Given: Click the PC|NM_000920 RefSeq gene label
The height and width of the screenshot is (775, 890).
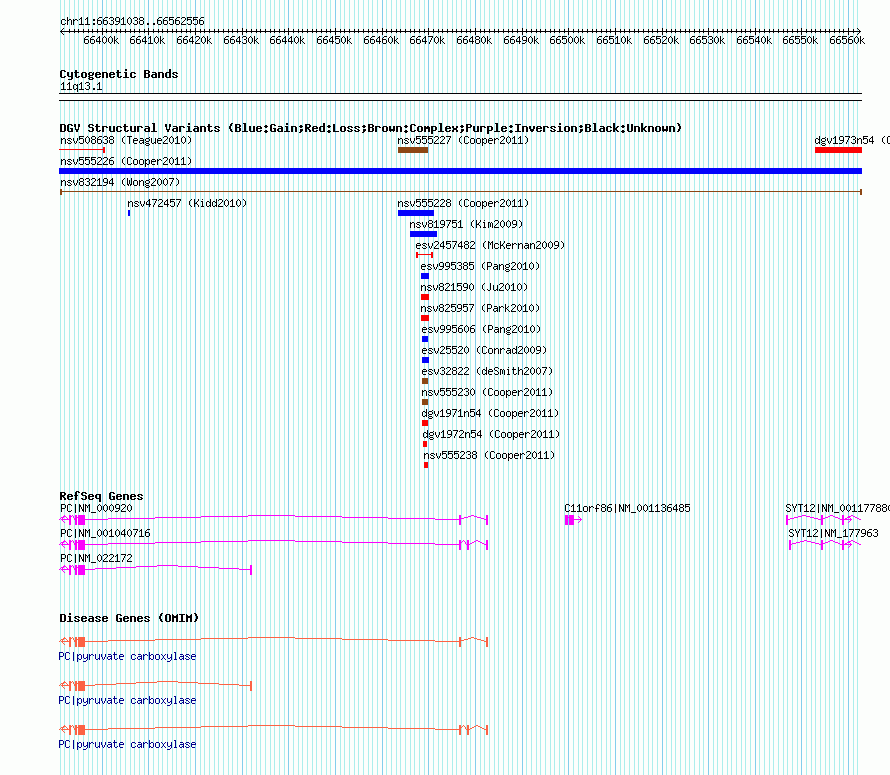Looking at the screenshot, I should point(96,508).
